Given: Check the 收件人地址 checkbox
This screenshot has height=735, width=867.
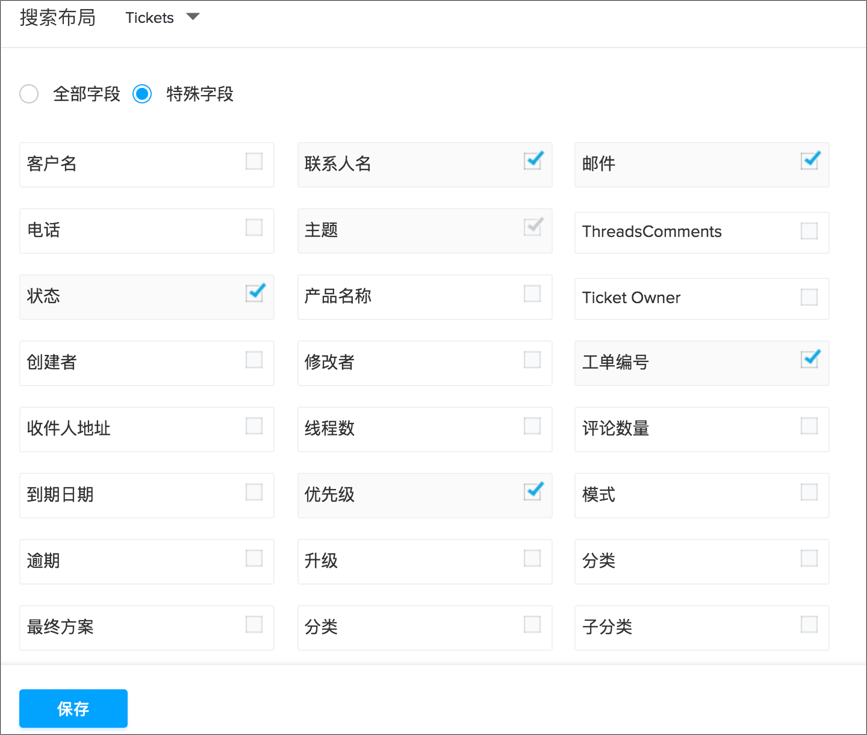Looking at the screenshot, I should point(254,426).
